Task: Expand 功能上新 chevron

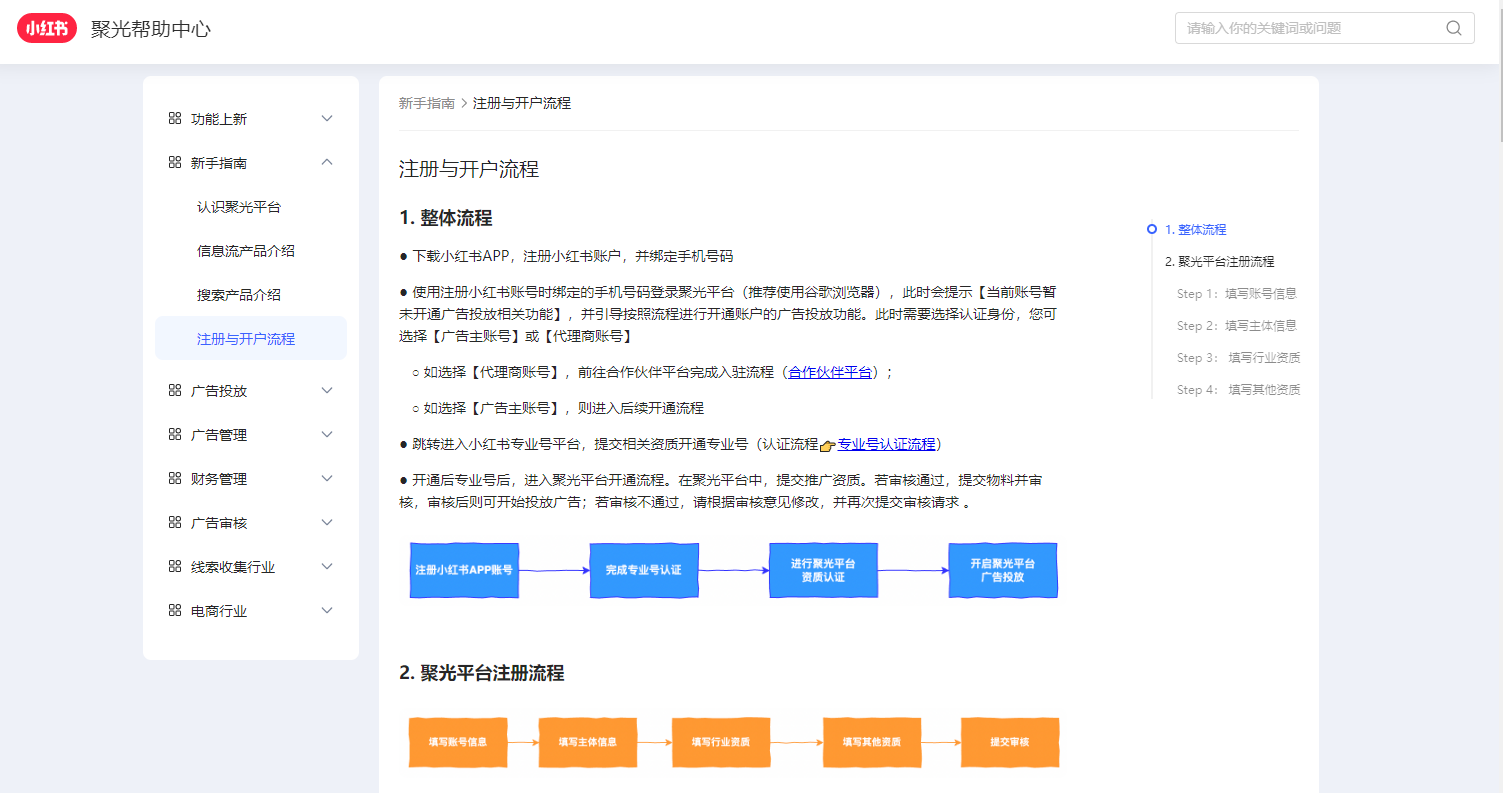Action: coord(327,119)
